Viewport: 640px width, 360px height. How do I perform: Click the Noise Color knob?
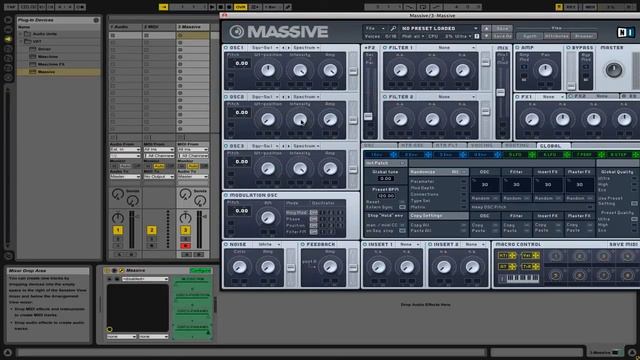(239, 267)
